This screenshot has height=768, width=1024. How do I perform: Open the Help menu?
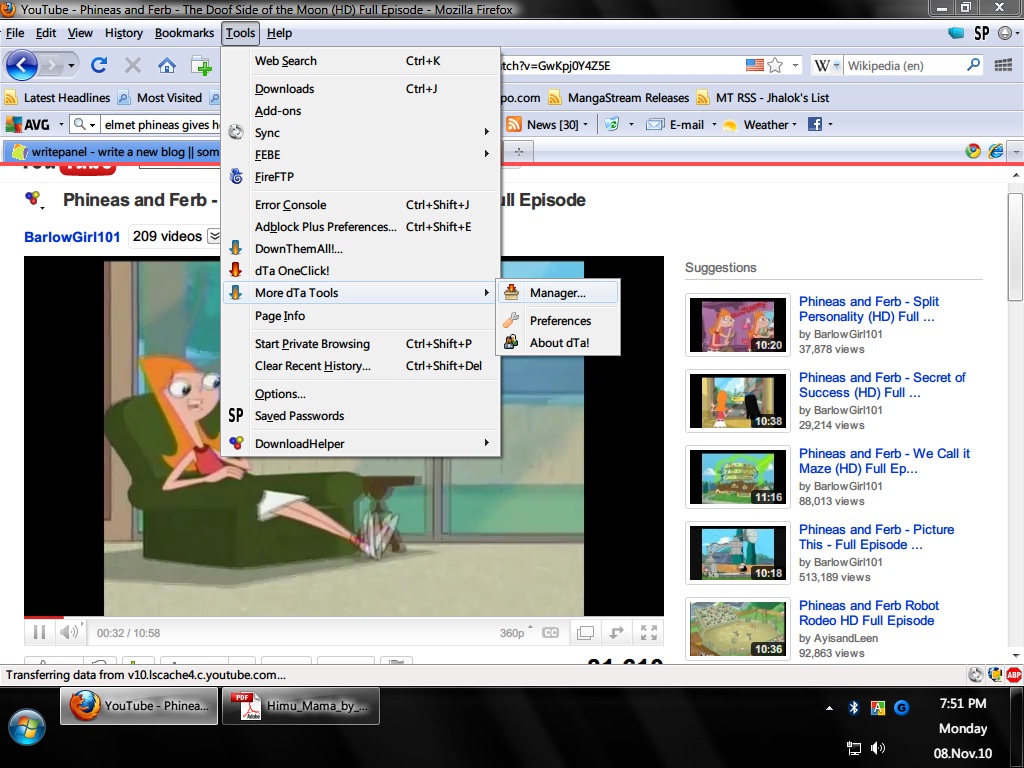pyautogui.click(x=280, y=33)
